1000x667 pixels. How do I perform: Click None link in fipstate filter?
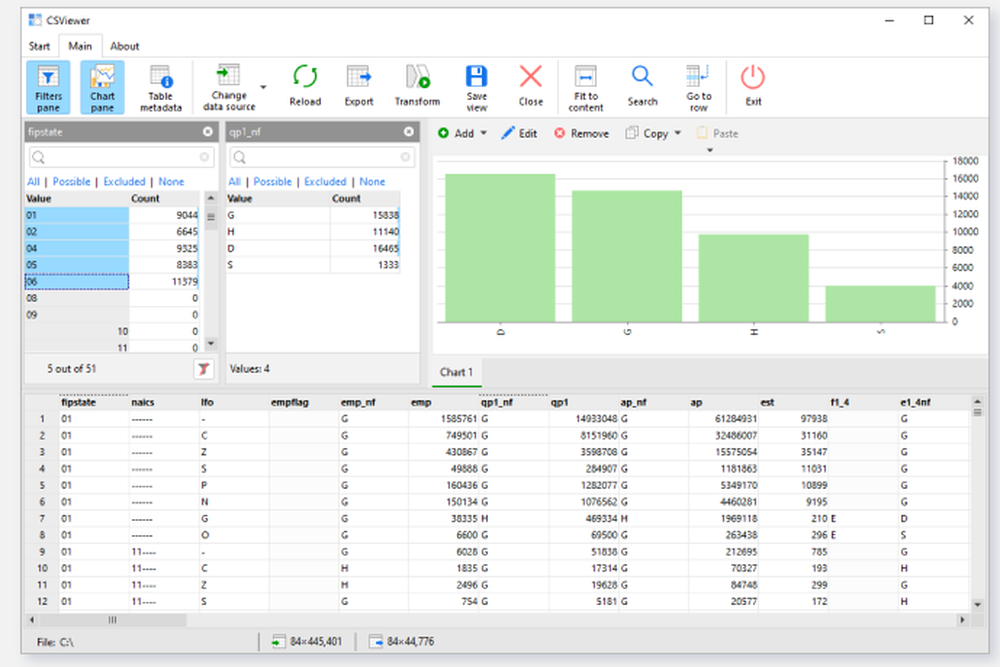coord(171,182)
